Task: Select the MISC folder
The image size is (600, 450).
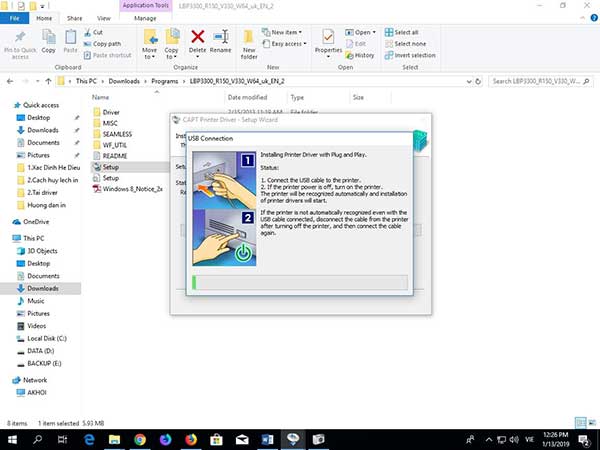Action: 105,123
